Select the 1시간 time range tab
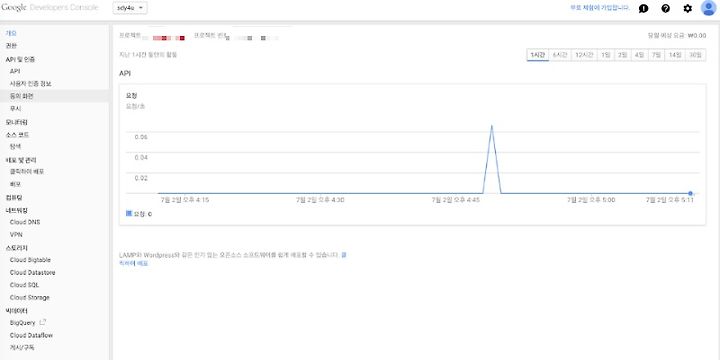The width and height of the screenshot is (720, 360). click(x=538, y=55)
